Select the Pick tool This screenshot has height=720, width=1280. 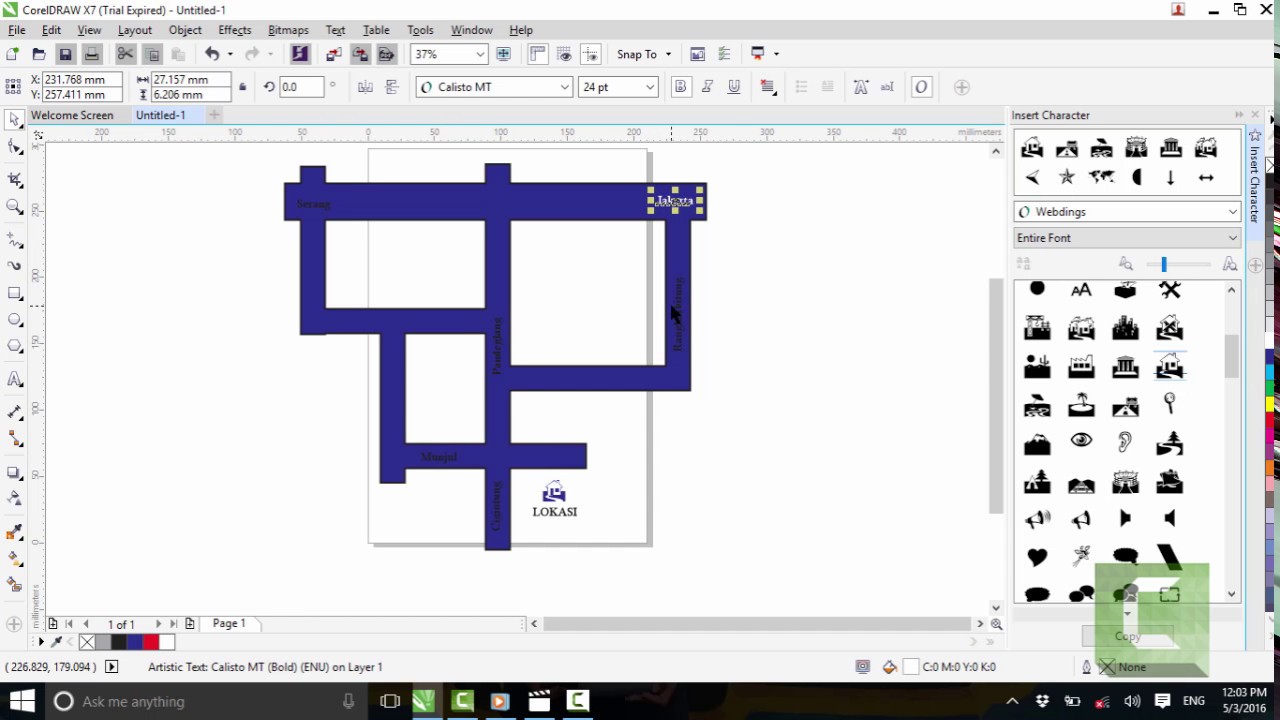(14, 120)
